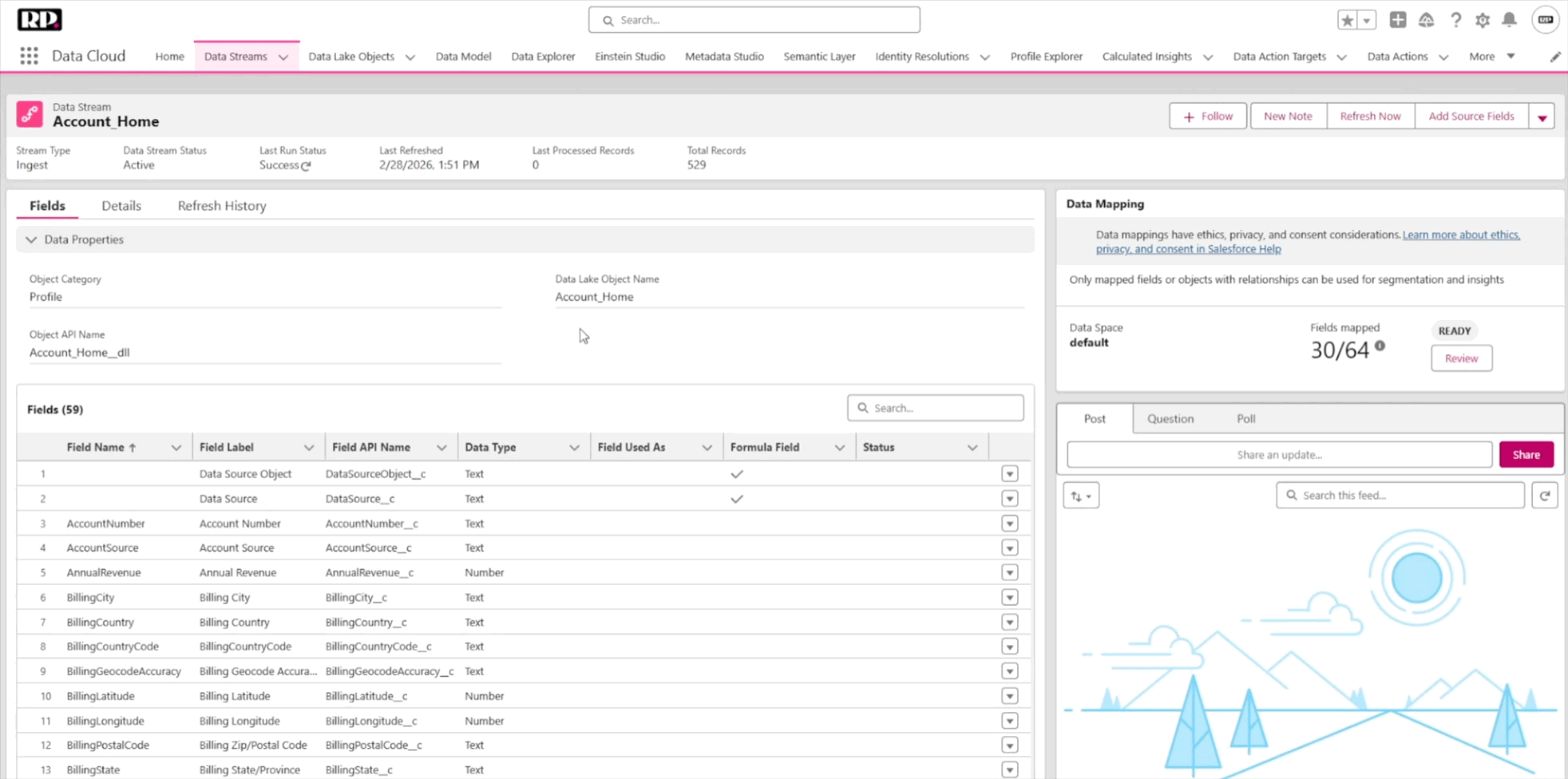Click the notifications bell icon

1509,20
